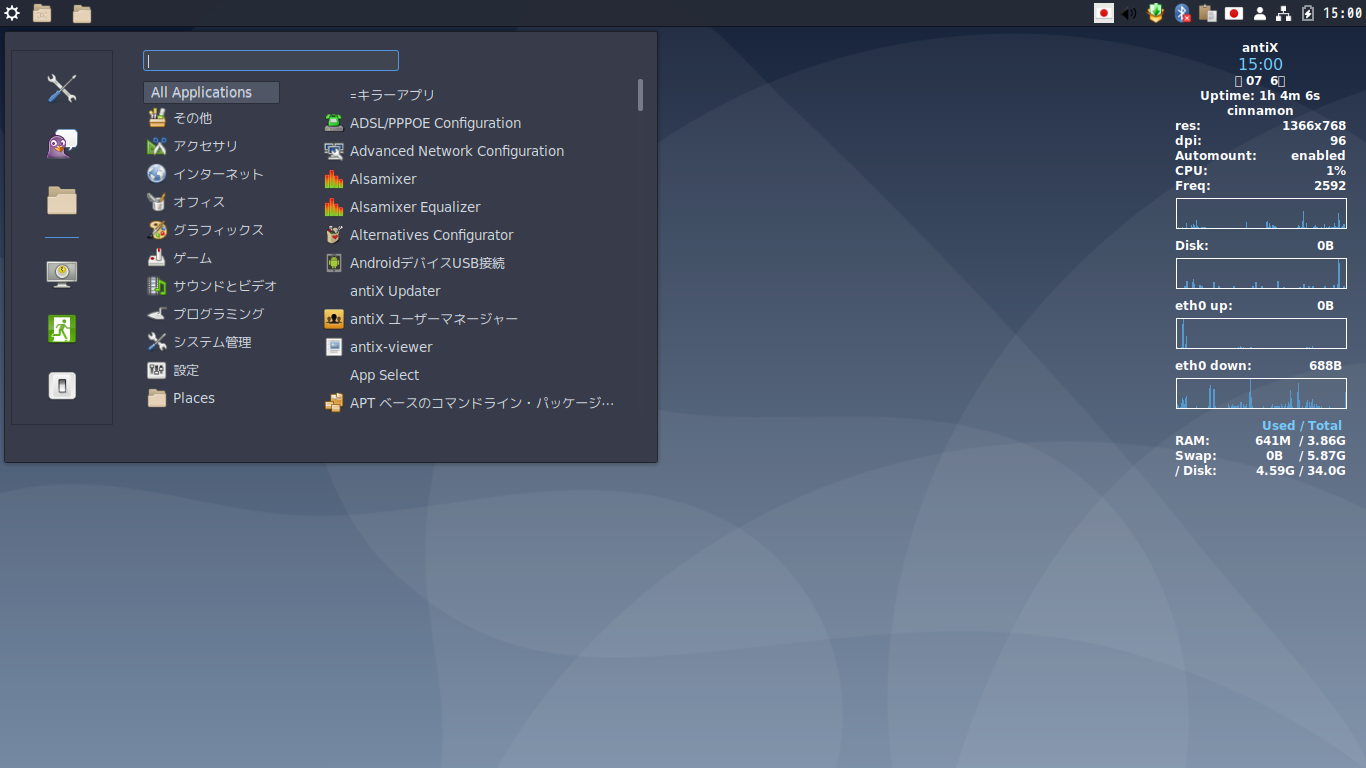Click the joystick icon for ゲーム
Image resolution: width=1366 pixels, height=768 pixels.
(157, 258)
